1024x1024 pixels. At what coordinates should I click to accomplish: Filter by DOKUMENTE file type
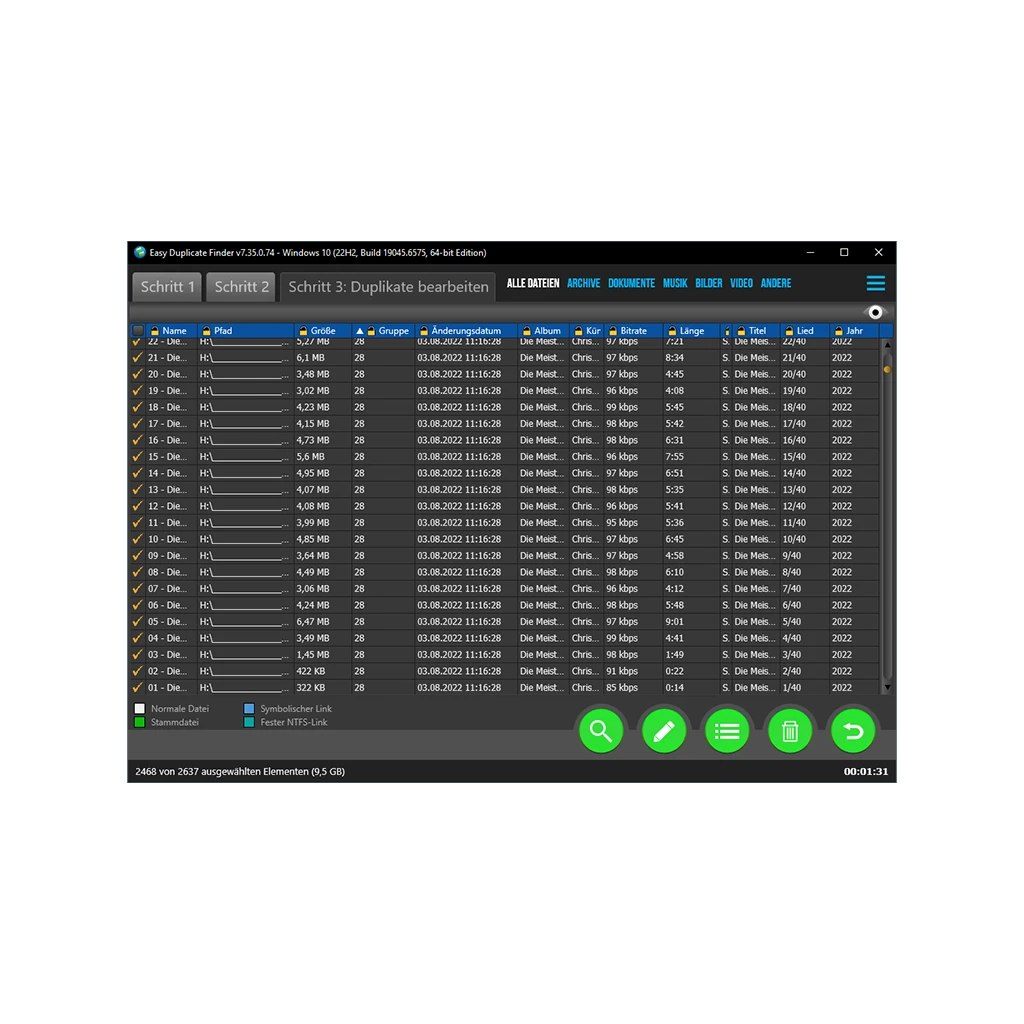point(631,283)
